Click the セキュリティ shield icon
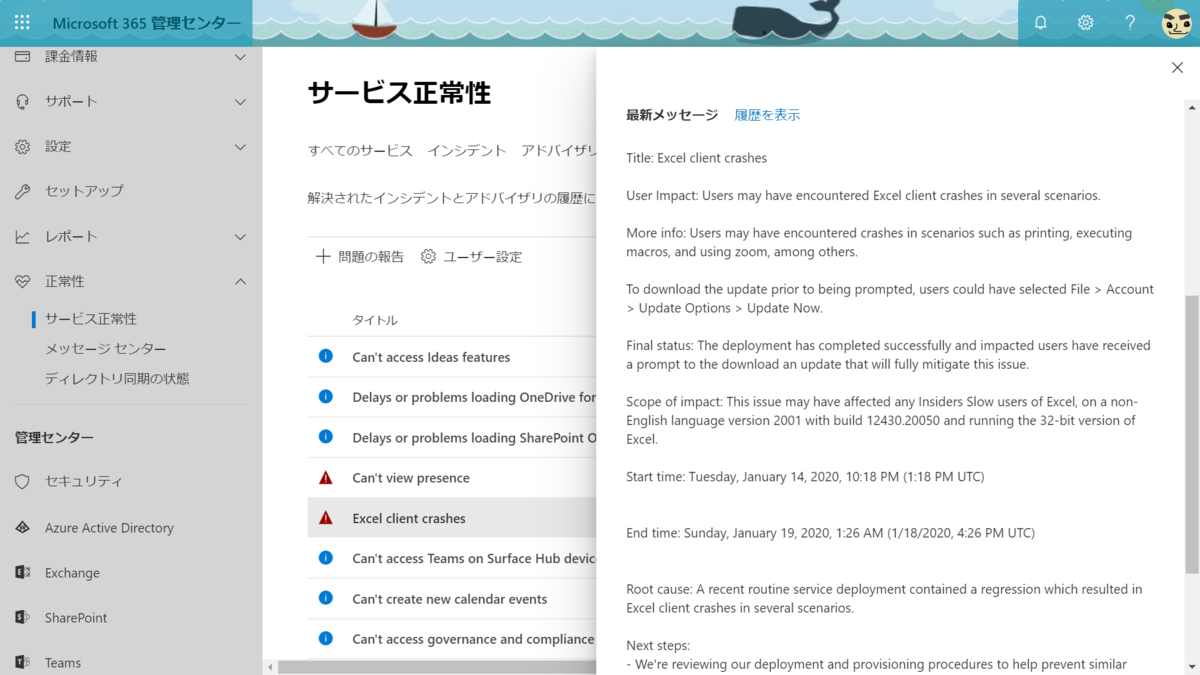1200x675 pixels. click(22, 482)
